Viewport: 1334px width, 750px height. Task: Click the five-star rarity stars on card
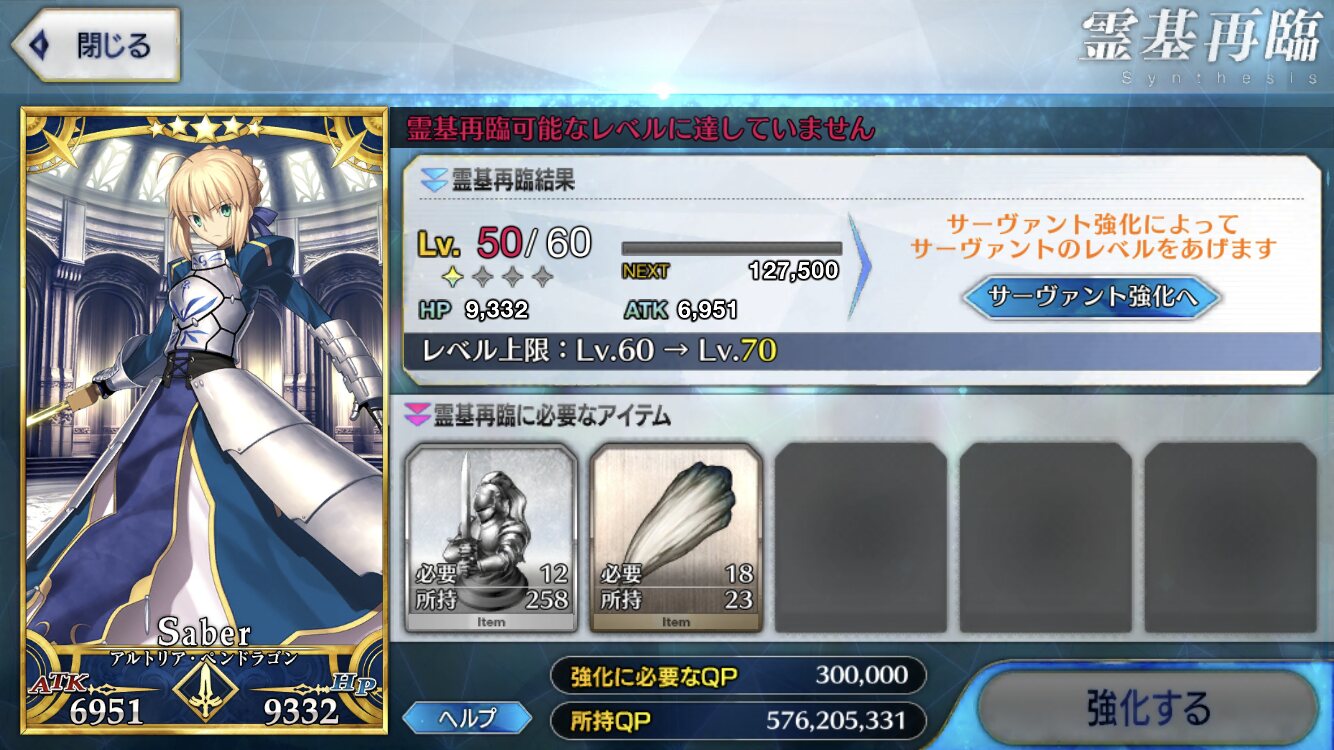click(x=205, y=127)
